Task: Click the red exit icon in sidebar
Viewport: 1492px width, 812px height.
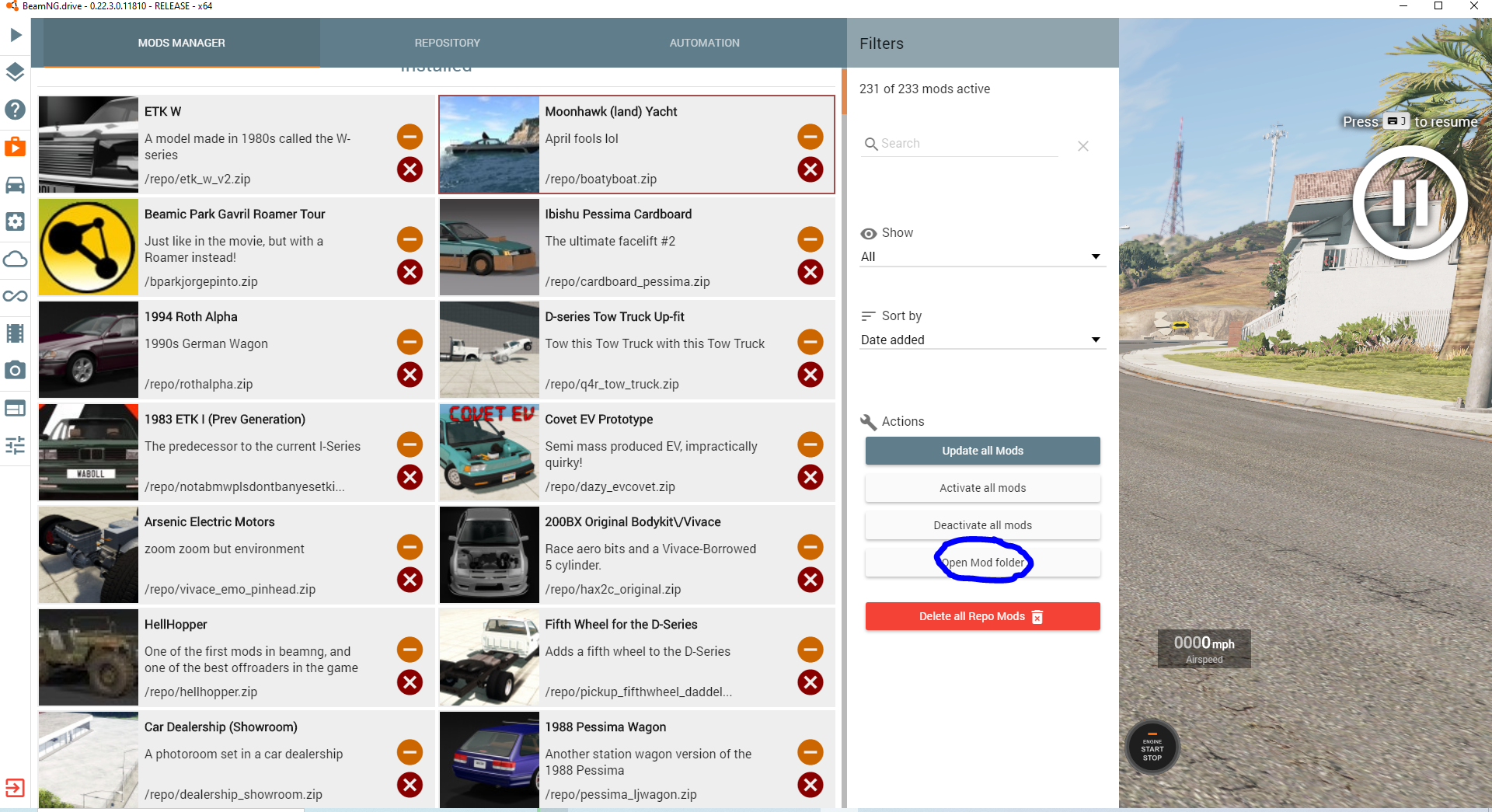Action: pos(16,788)
